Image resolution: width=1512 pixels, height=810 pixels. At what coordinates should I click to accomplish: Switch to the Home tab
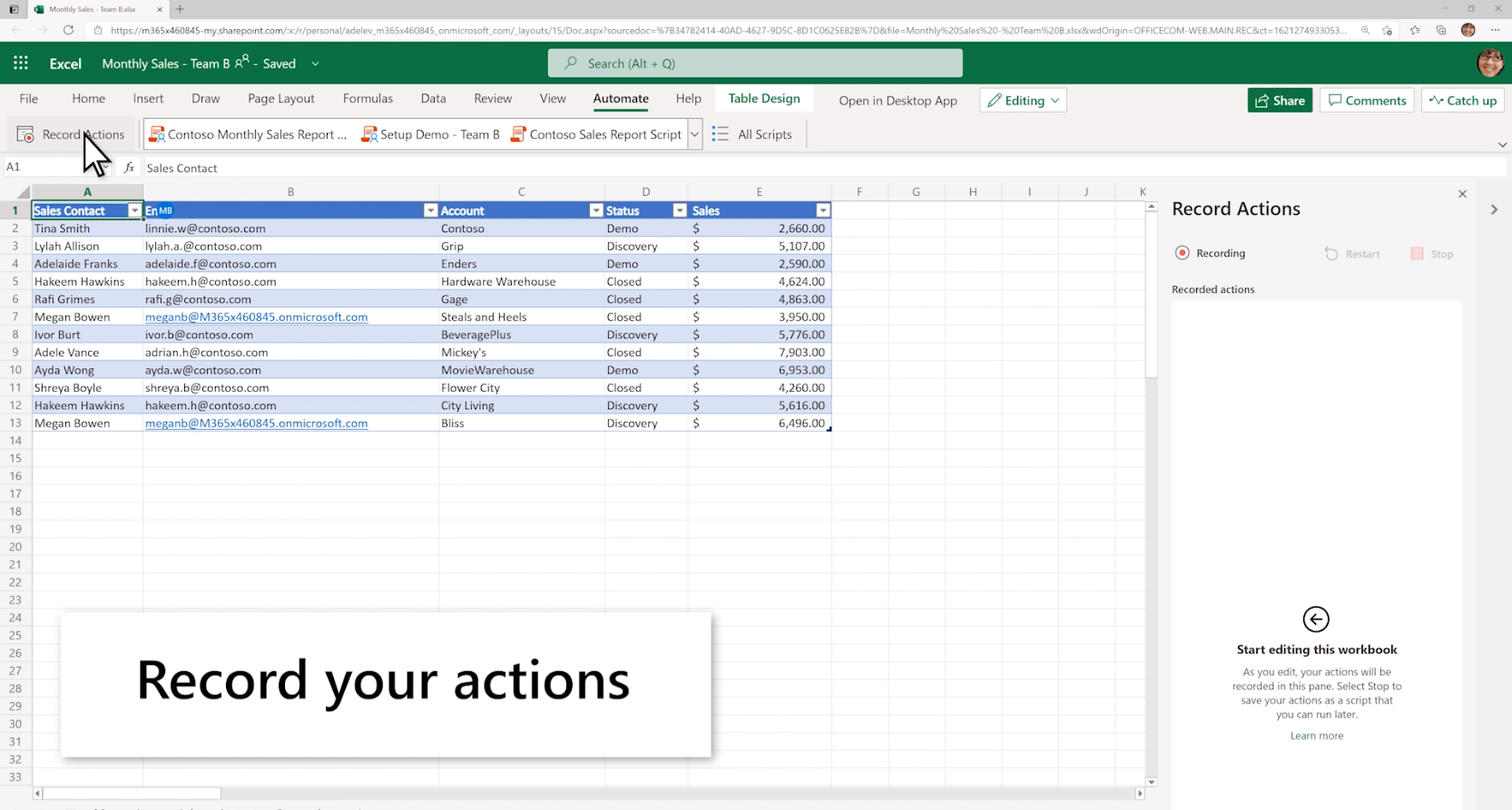coord(88,98)
